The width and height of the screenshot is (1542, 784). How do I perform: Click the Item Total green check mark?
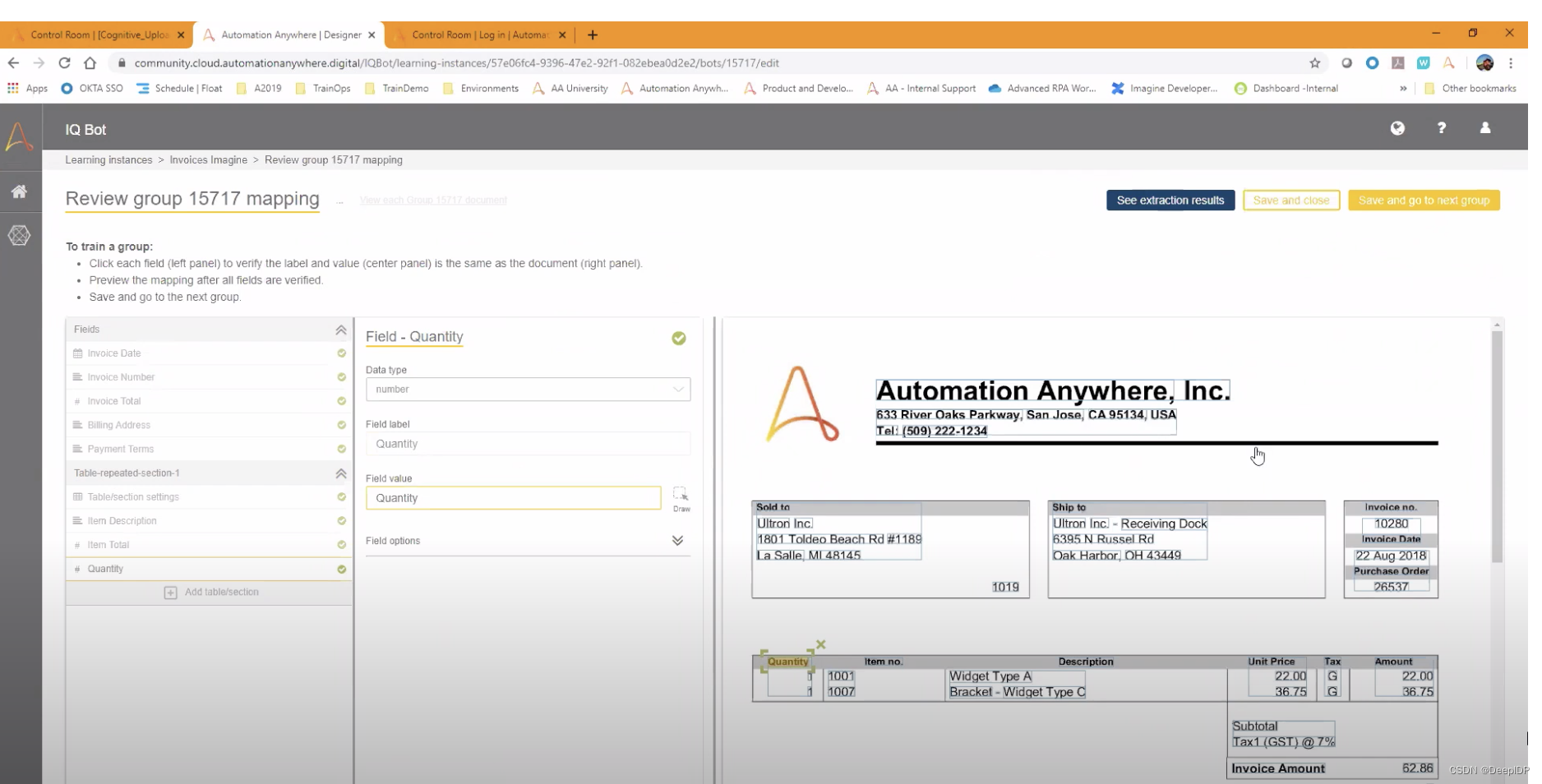[x=341, y=545]
